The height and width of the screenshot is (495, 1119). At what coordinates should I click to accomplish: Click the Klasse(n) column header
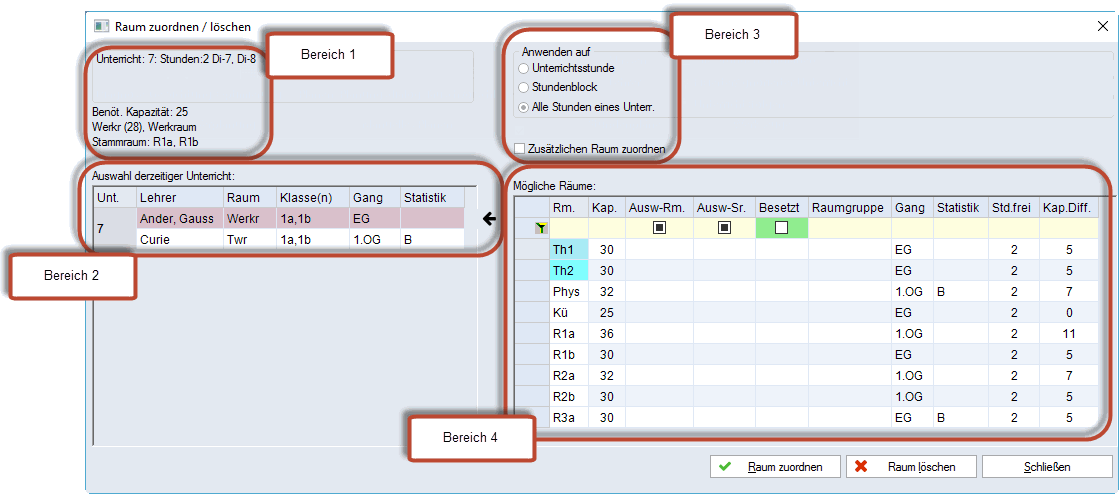point(312,197)
